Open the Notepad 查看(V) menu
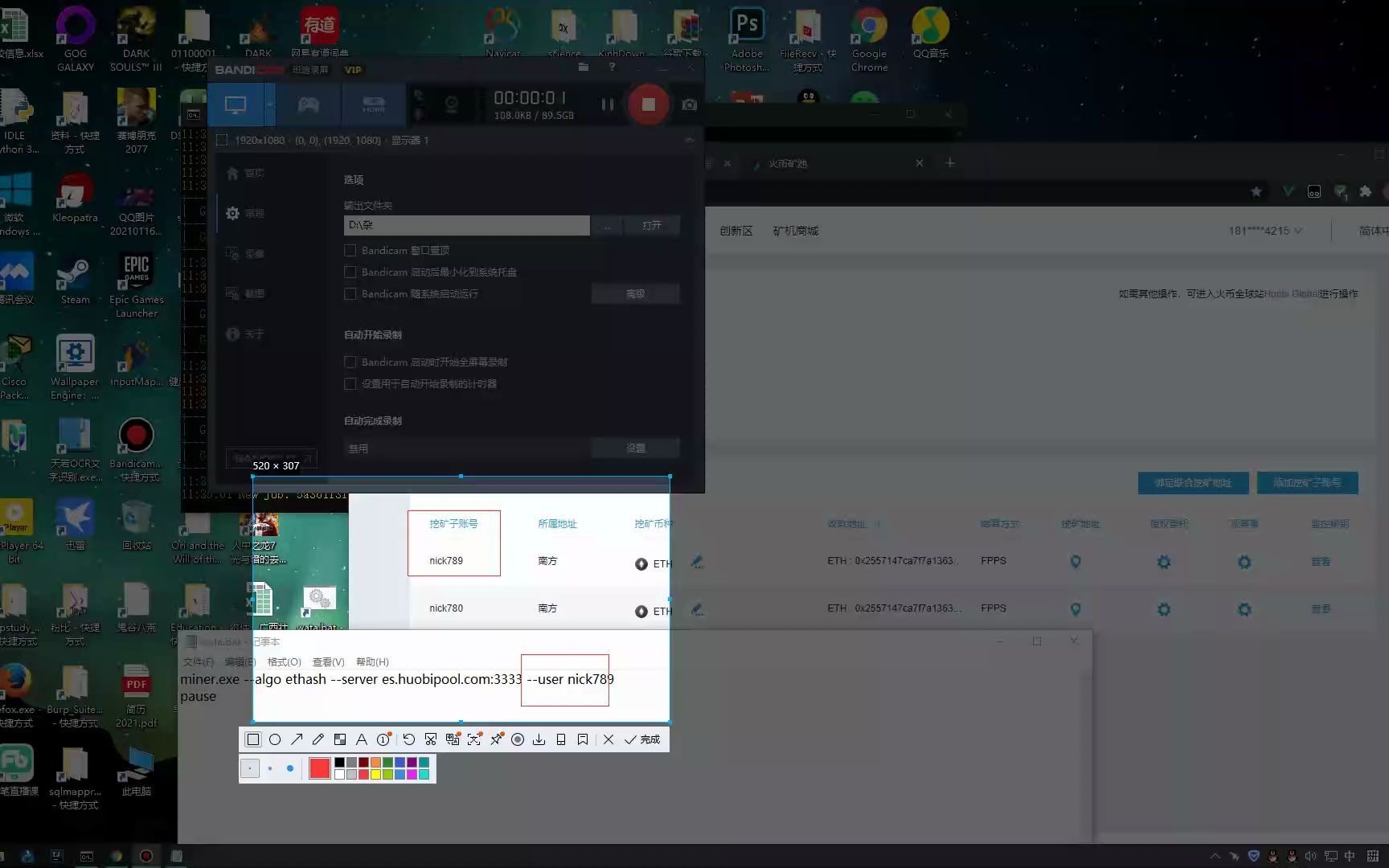The width and height of the screenshot is (1389, 868). click(x=328, y=662)
